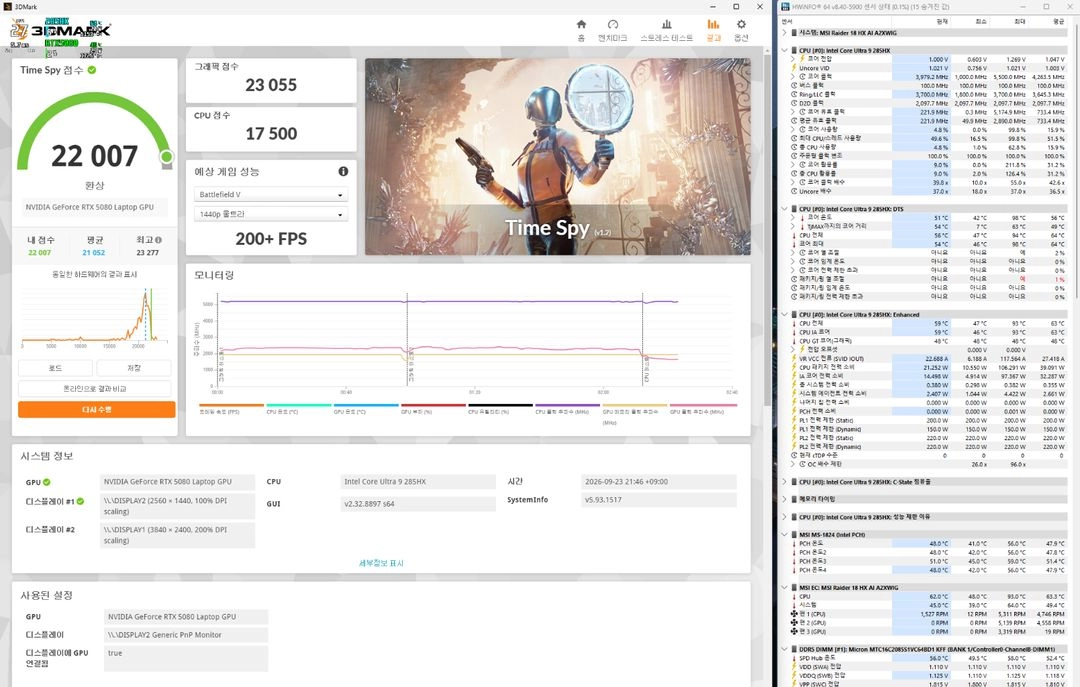Switch to the Results tab in 3DMark
This screenshot has width=1080, height=687.
pyautogui.click(x=713, y=30)
